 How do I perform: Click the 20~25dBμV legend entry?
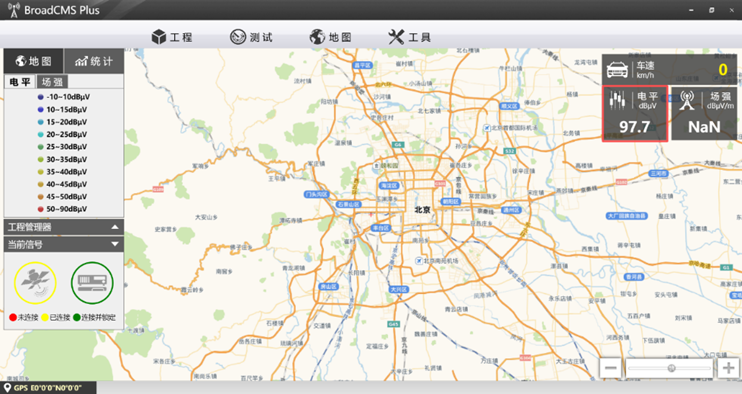(63, 134)
